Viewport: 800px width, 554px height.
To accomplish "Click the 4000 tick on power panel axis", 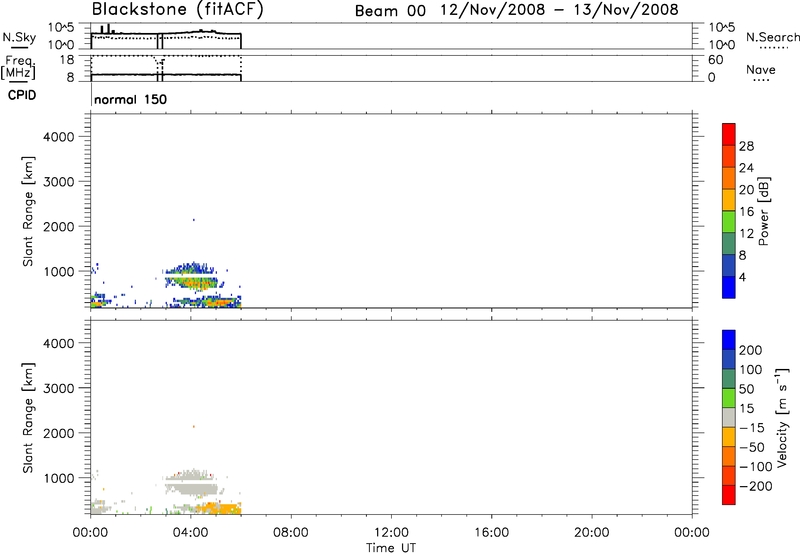I will (x=59, y=137).
